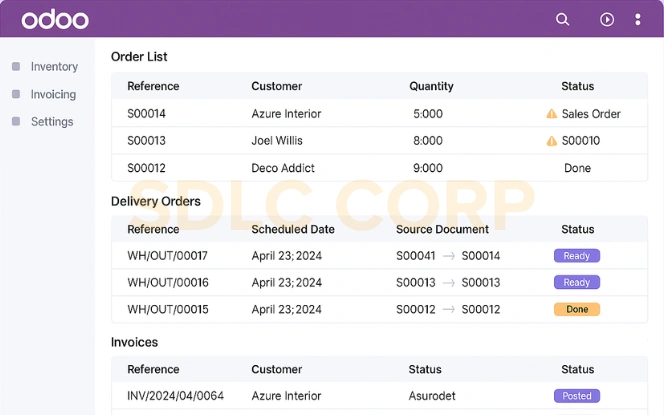Sort Order List by Customer header
Screen dimensions: 664x415
pyautogui.click(x=277, y=86)
